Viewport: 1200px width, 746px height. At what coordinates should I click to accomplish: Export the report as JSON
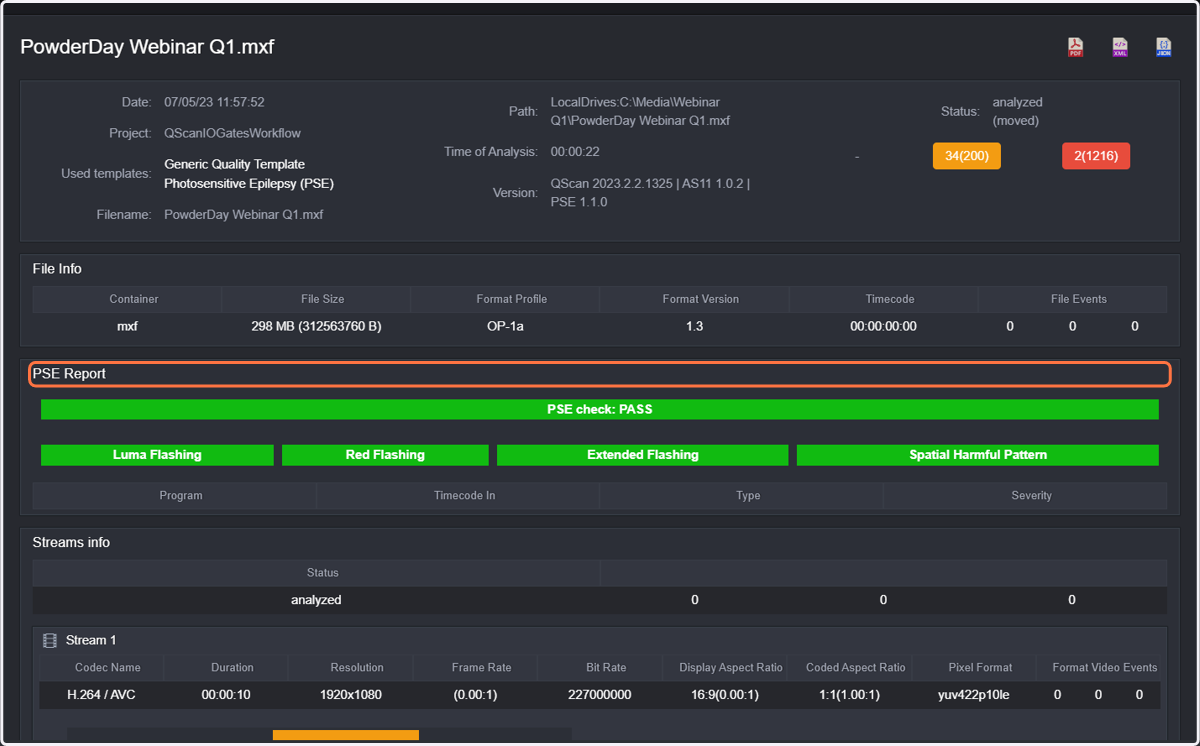point(1164,47)
